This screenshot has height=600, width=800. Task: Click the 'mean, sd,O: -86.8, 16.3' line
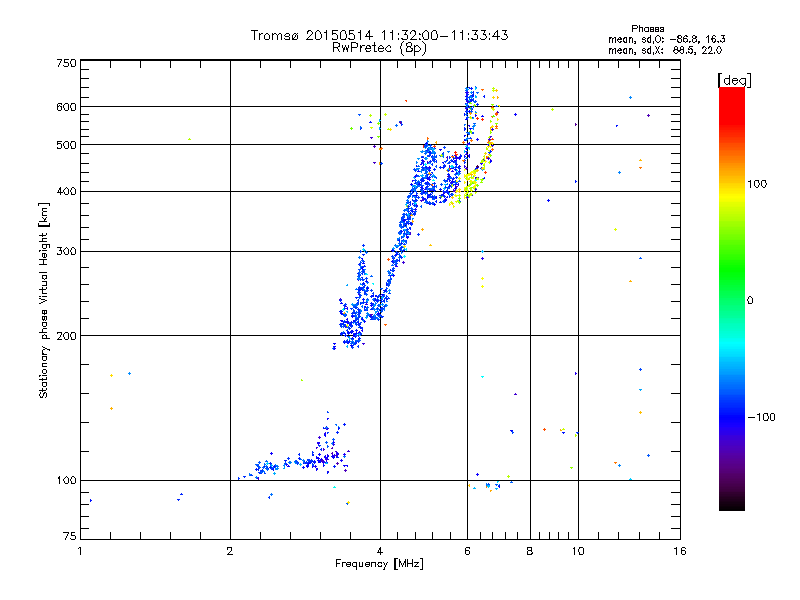coord(666,39)
